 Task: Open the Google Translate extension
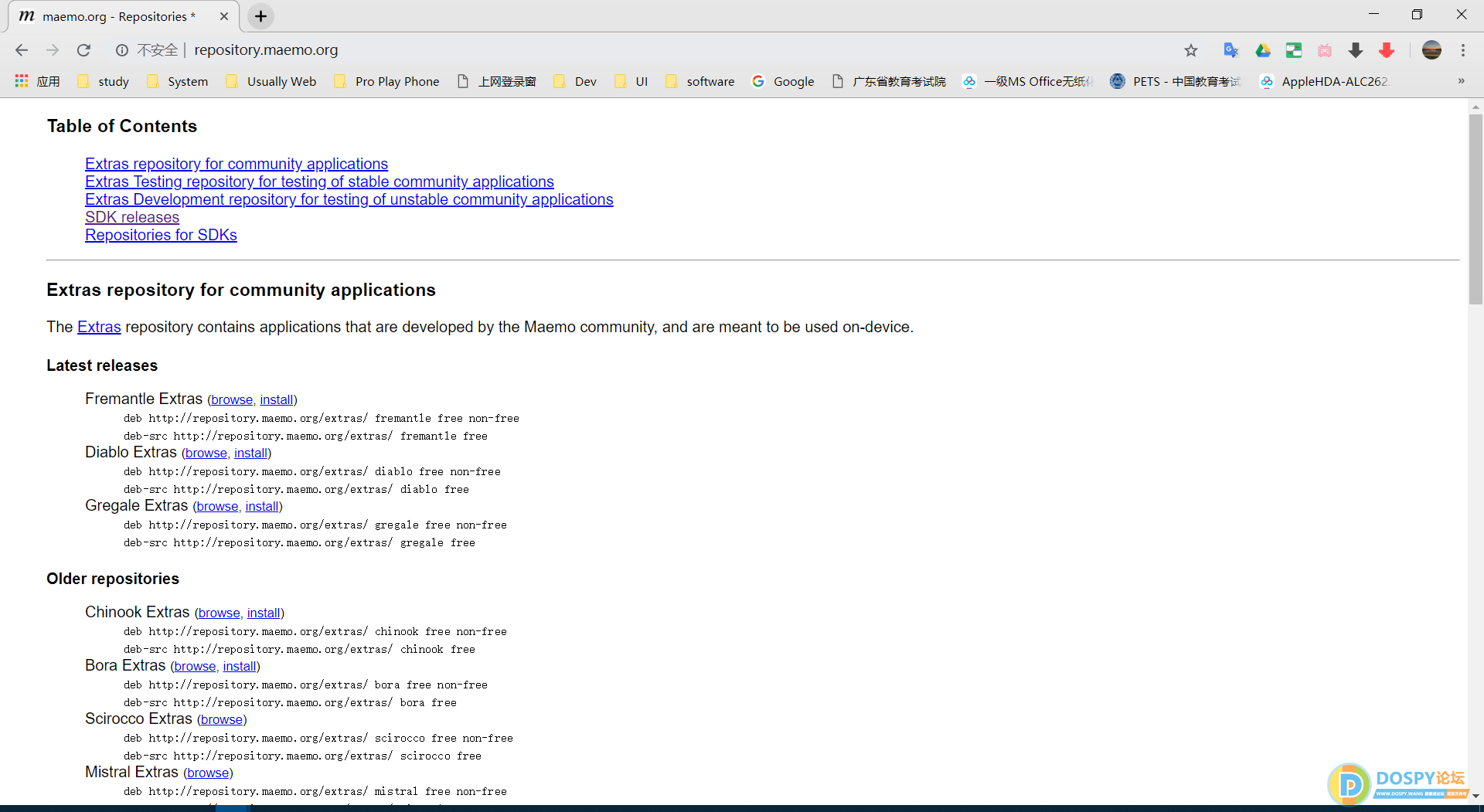tap(1231, 50)
